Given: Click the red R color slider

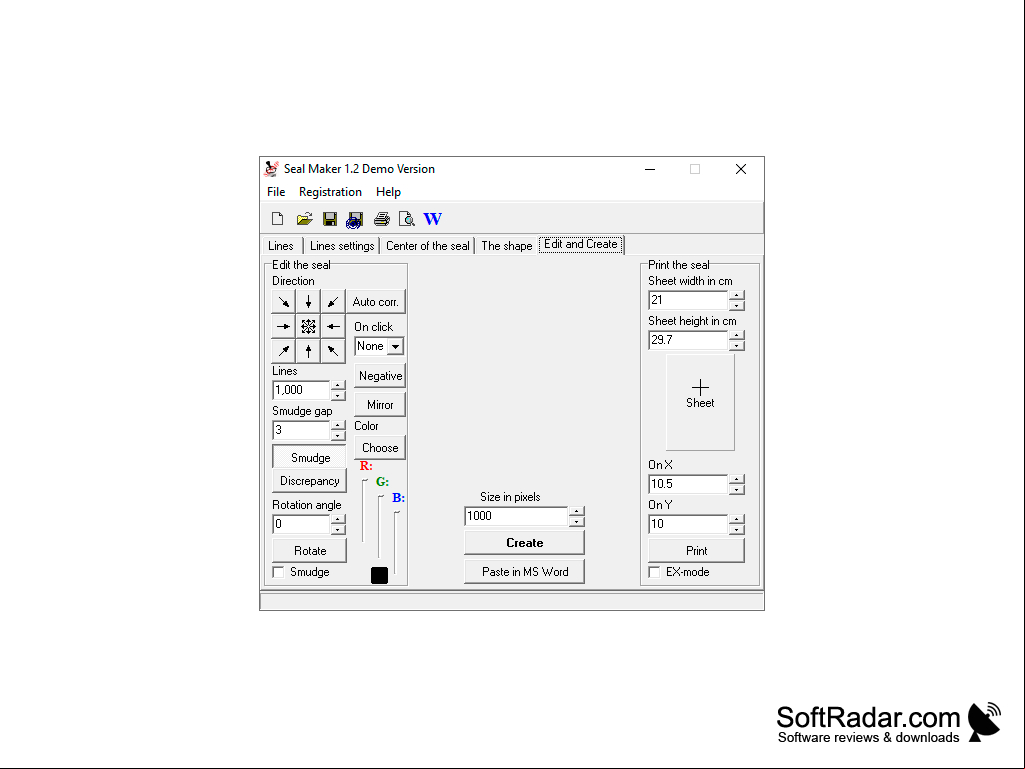Looking at the screenshot, I should pyautogui.click(x=364, y=510).
